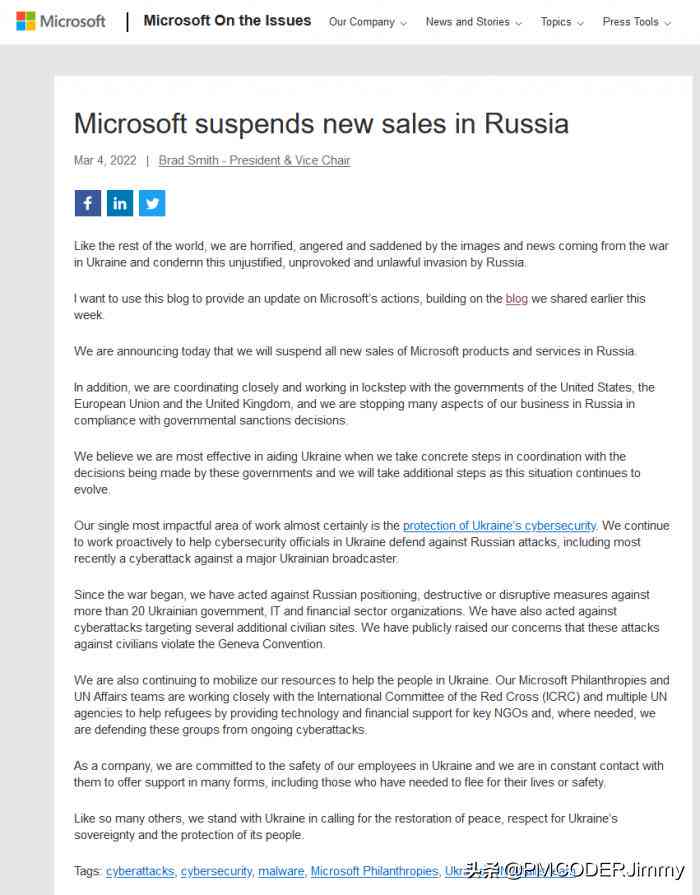
Task: Open the News and Stories menu
Action: pyautogui.click(x=473, y=22)
